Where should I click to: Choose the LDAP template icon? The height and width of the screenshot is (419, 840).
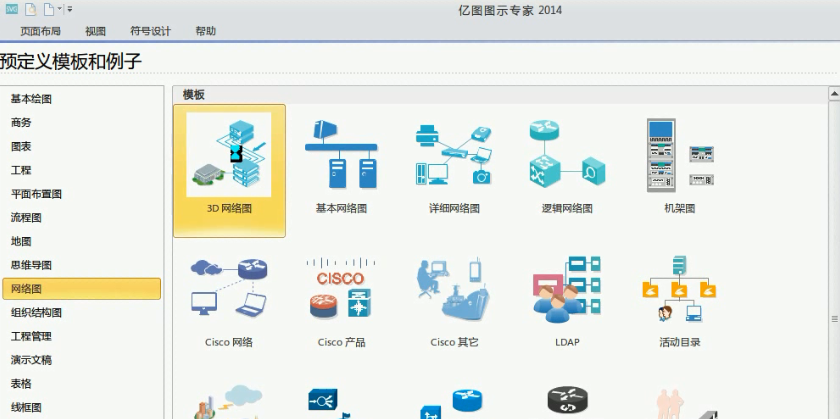(567, 289)
